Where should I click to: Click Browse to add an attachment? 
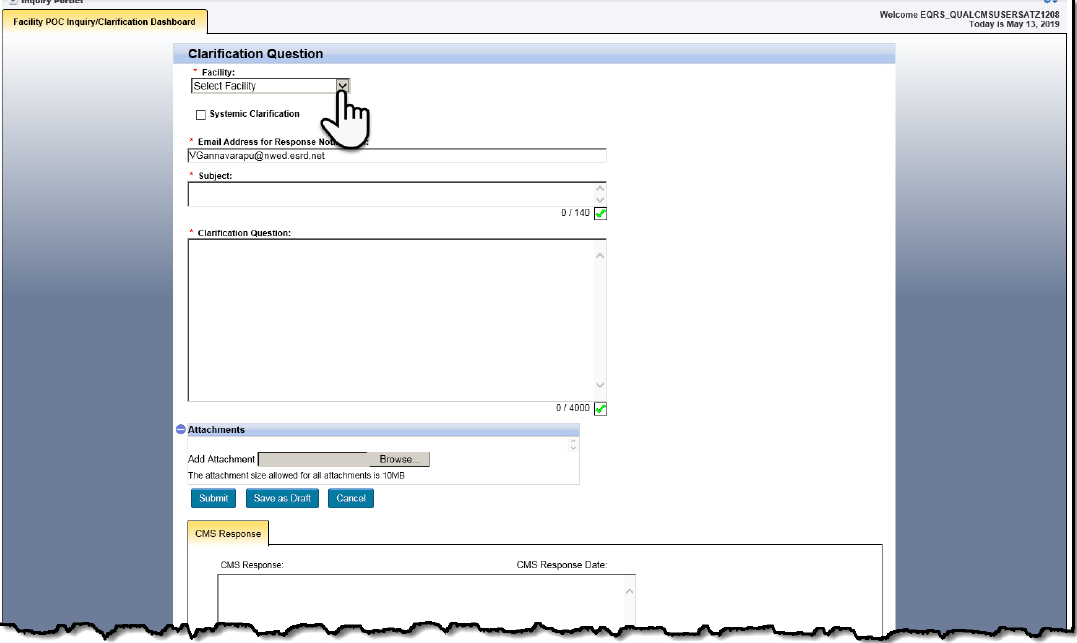[399, 460]
